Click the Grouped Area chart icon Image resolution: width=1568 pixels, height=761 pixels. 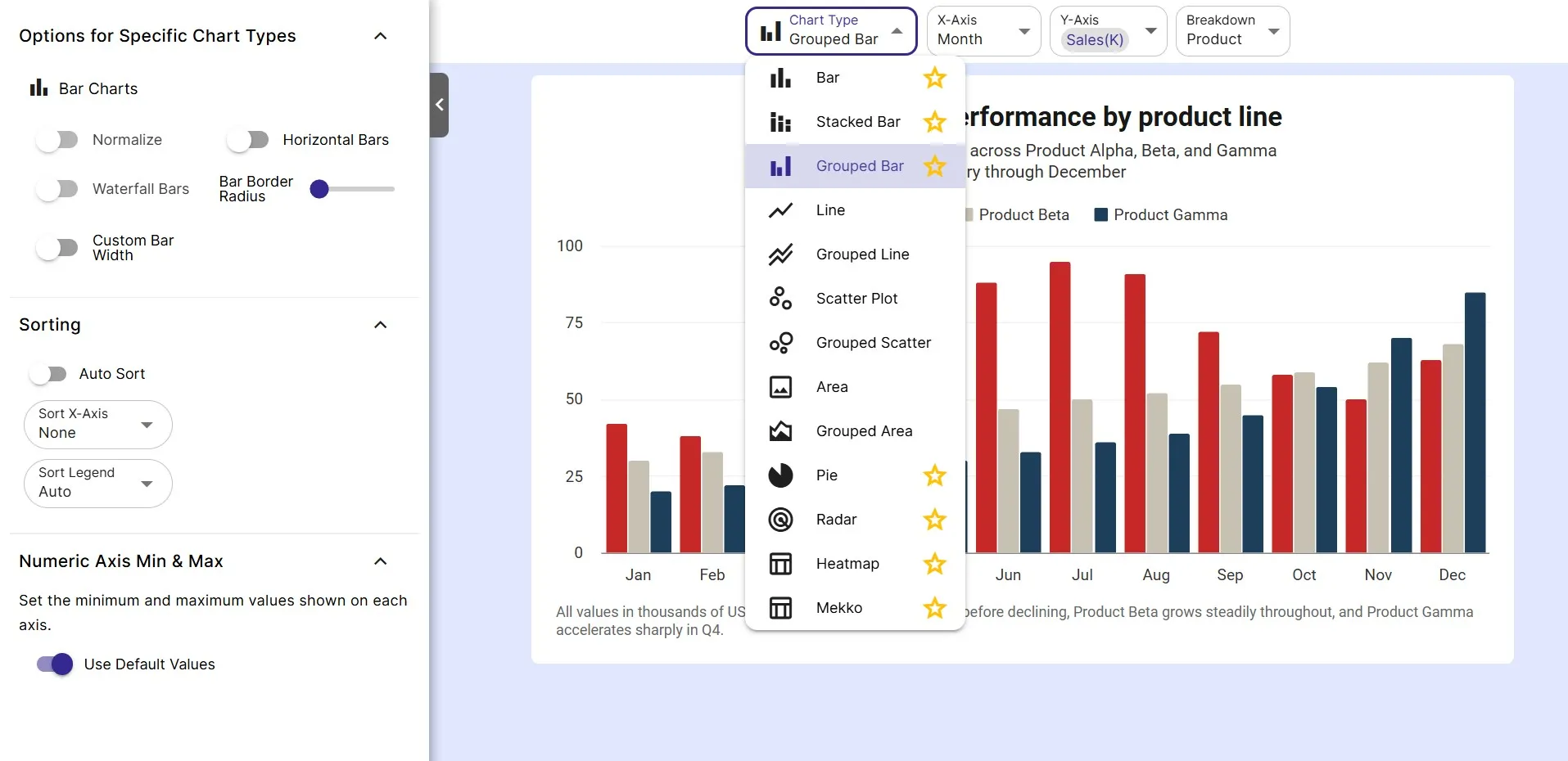coord(780,431)
